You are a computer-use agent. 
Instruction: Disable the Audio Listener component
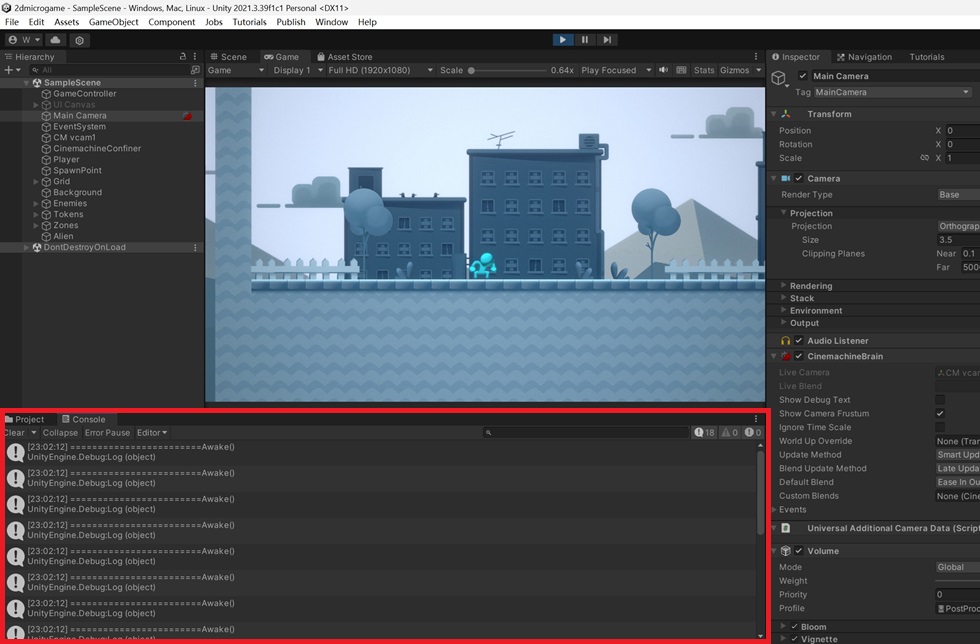799,341
